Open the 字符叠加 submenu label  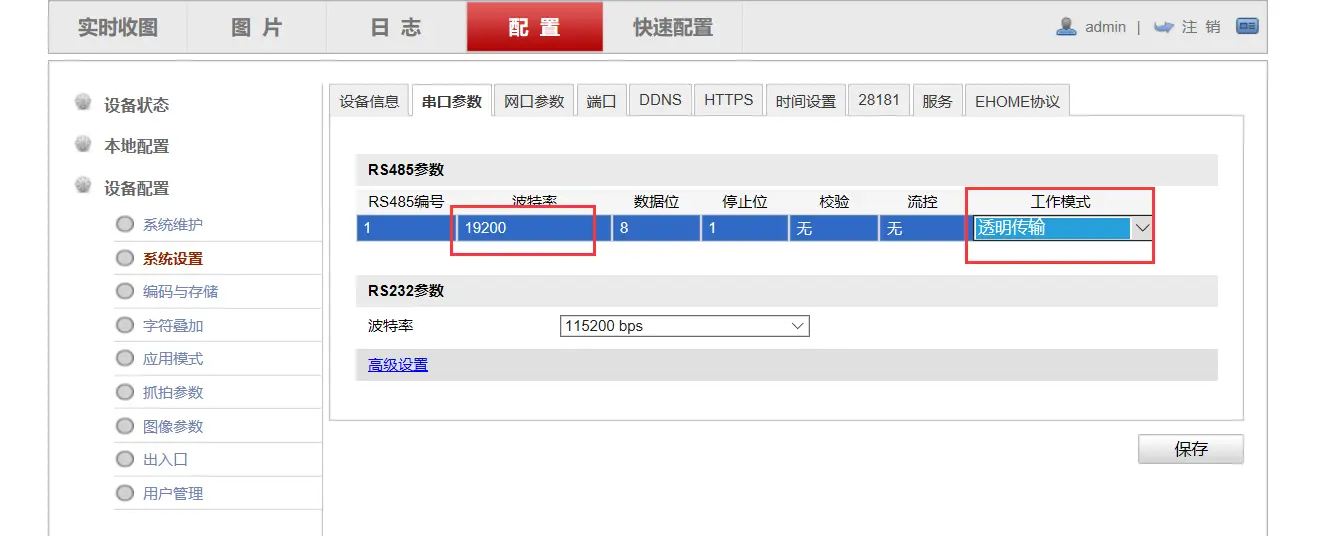click(173, 326)
